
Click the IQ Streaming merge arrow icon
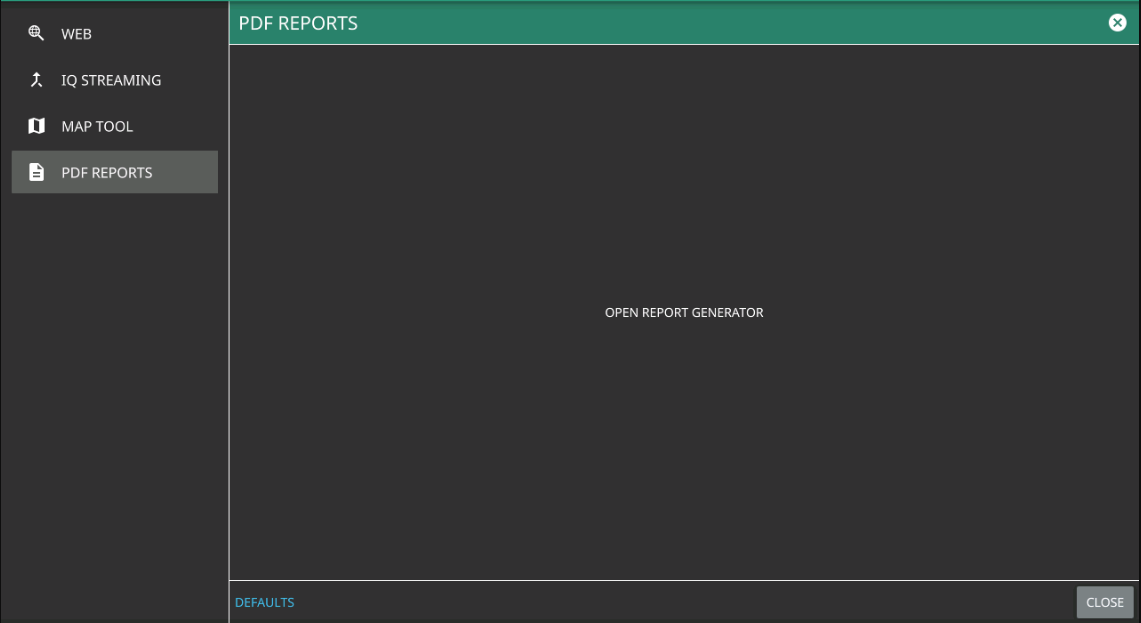point(36,80)
